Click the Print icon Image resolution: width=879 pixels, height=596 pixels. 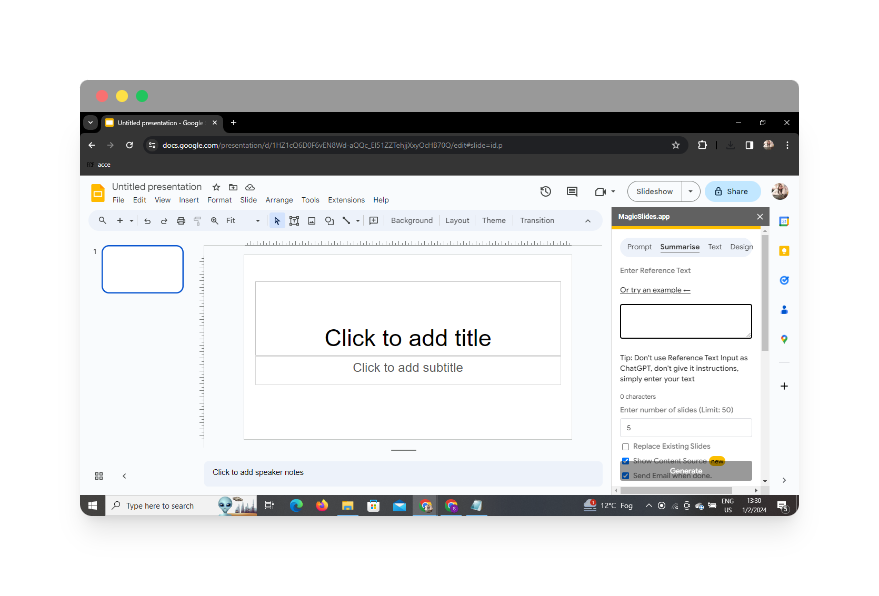click(181, 221)
